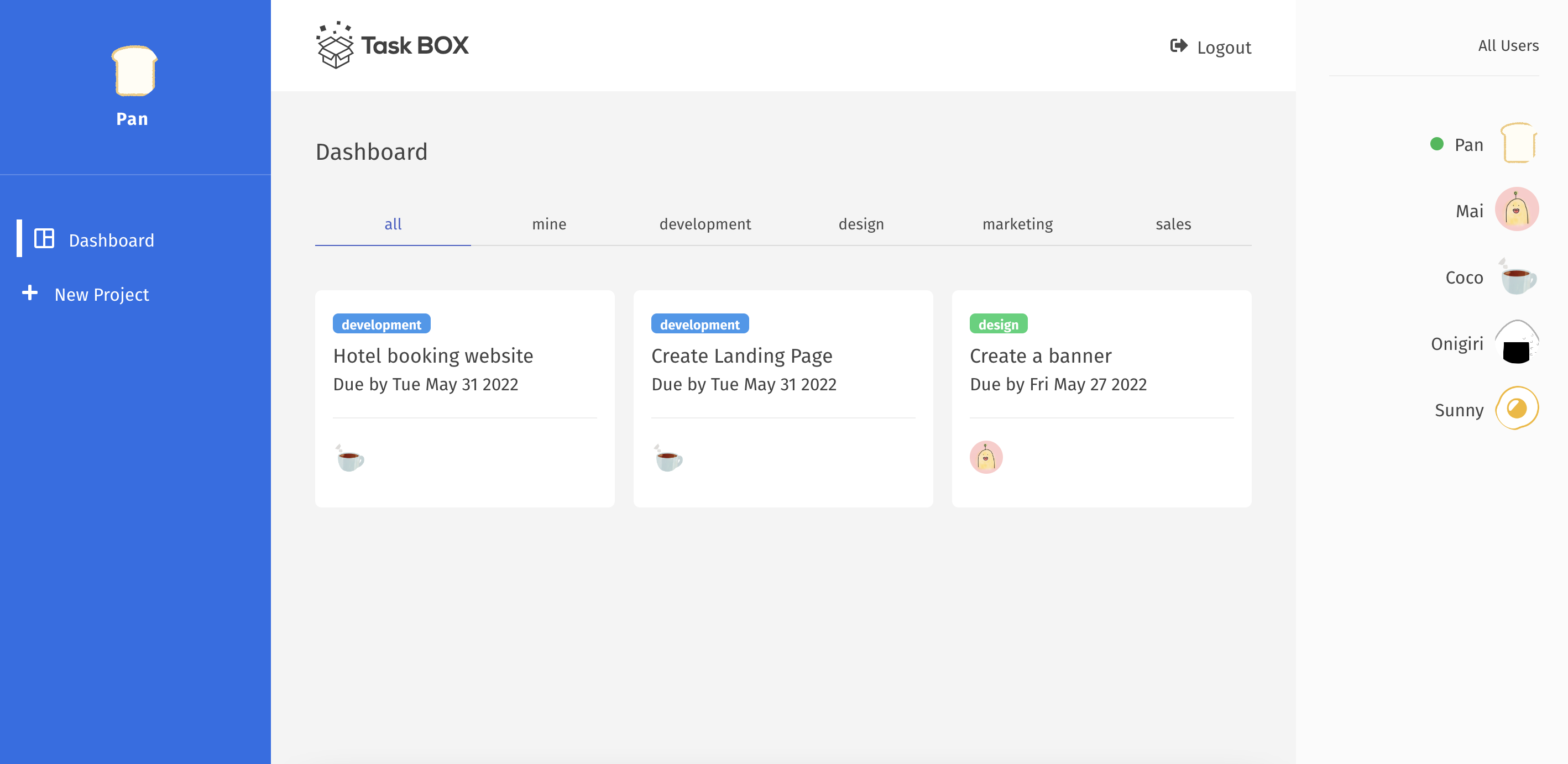Viewport: 1568px width, 764px height.
Task: Select the 'all' filter tab
Action: 393,224
